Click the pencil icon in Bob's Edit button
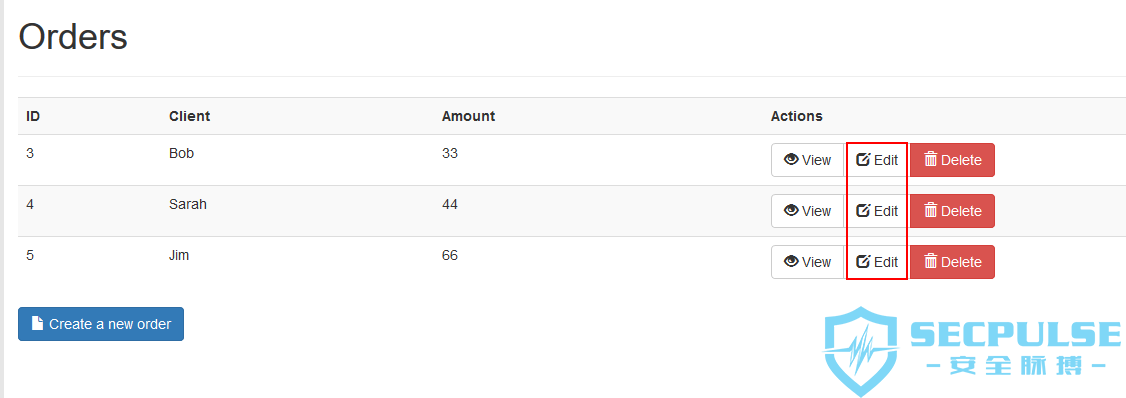The width and height of the screenshot is (1126, 398). click(863, 159)
